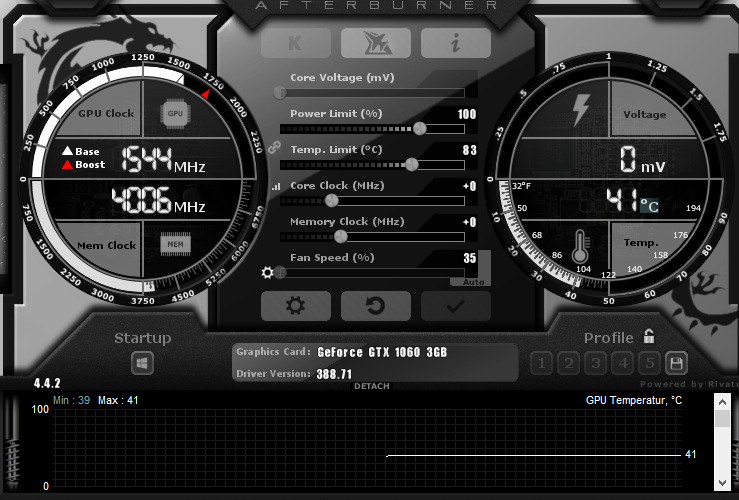
Task: Click the 0 mV voltage readout
Action: point(642,159)
